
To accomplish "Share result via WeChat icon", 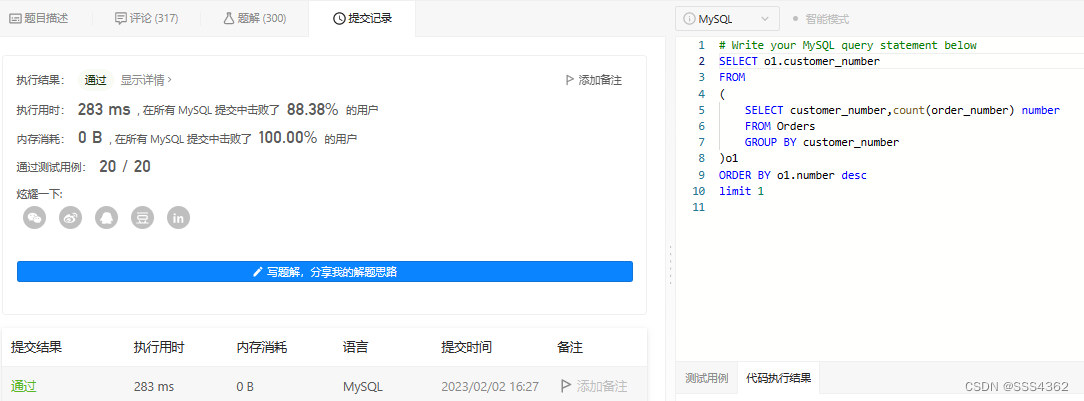I will click(x=35, y=218).
